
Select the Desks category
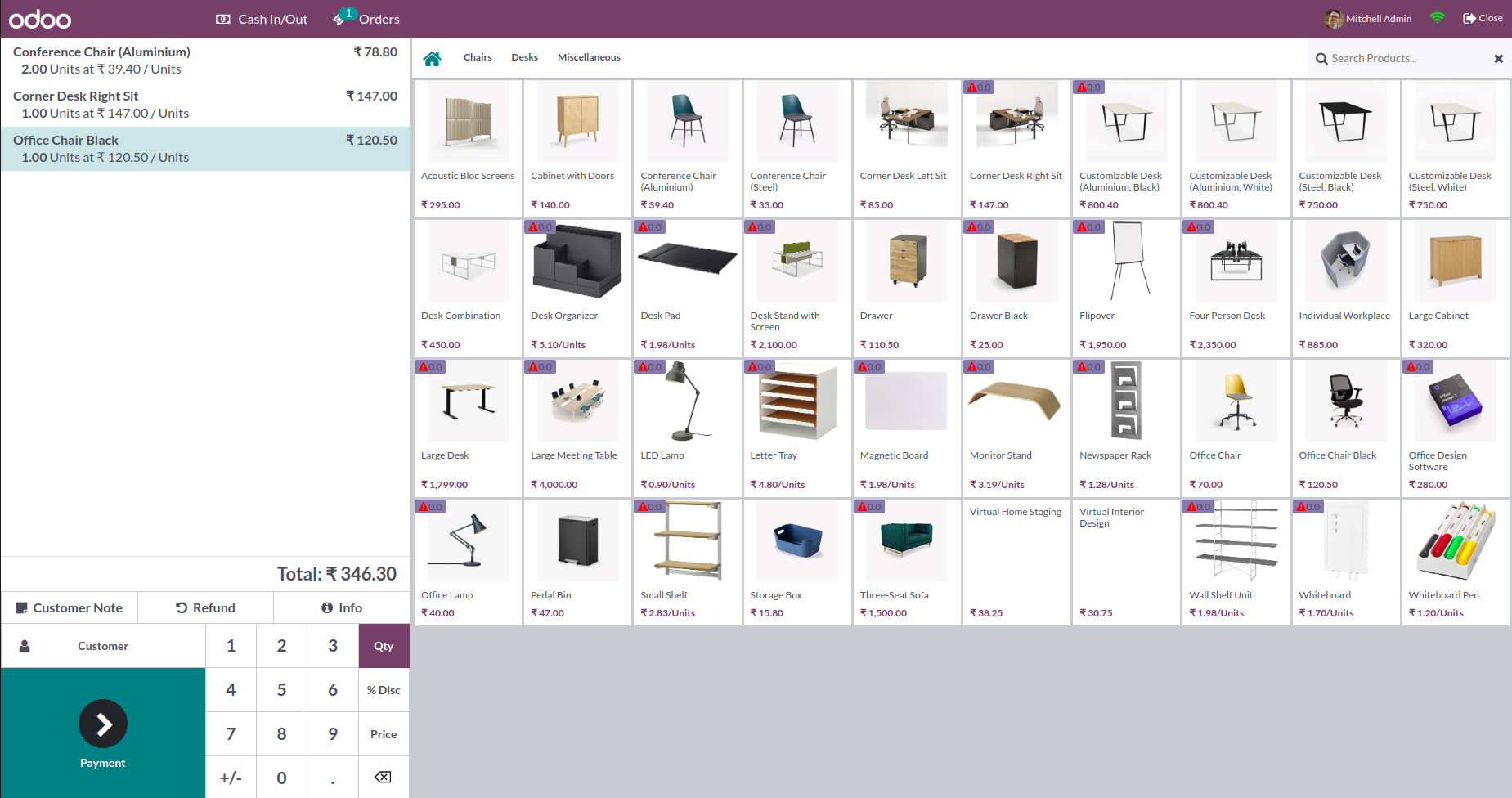tap(525, 57)
